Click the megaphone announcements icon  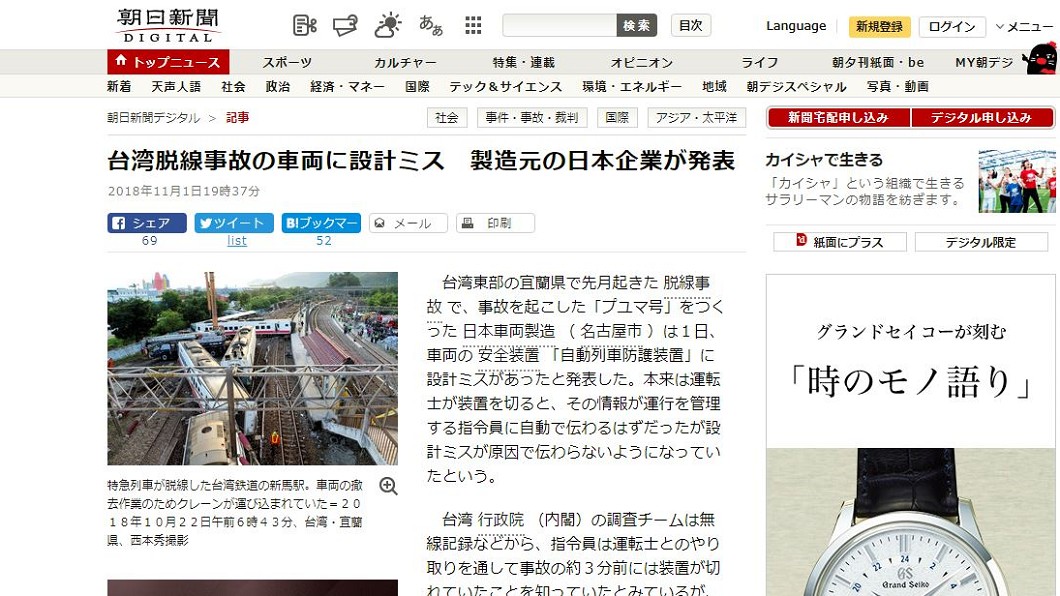coord(345,26)
